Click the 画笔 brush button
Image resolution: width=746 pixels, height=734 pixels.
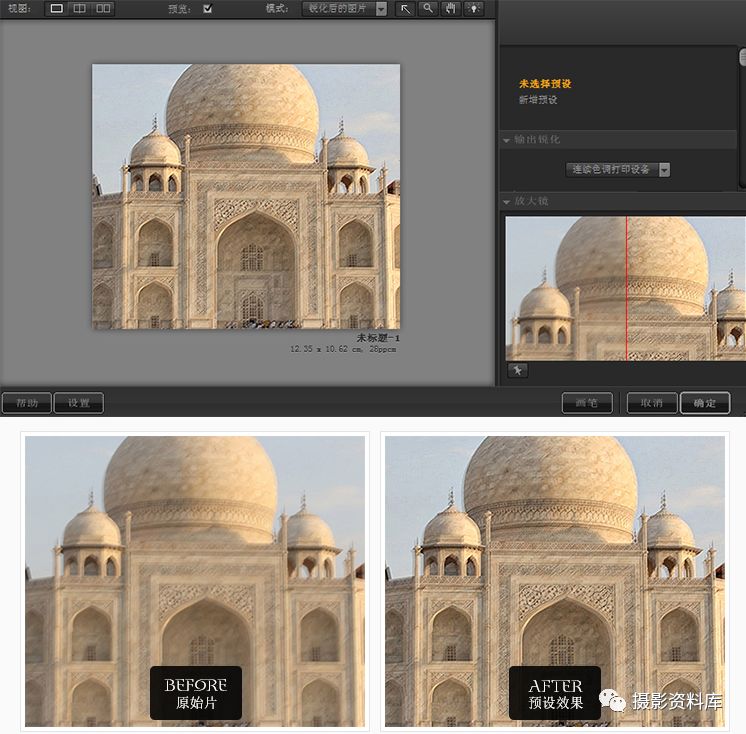[x=586, y=403]
